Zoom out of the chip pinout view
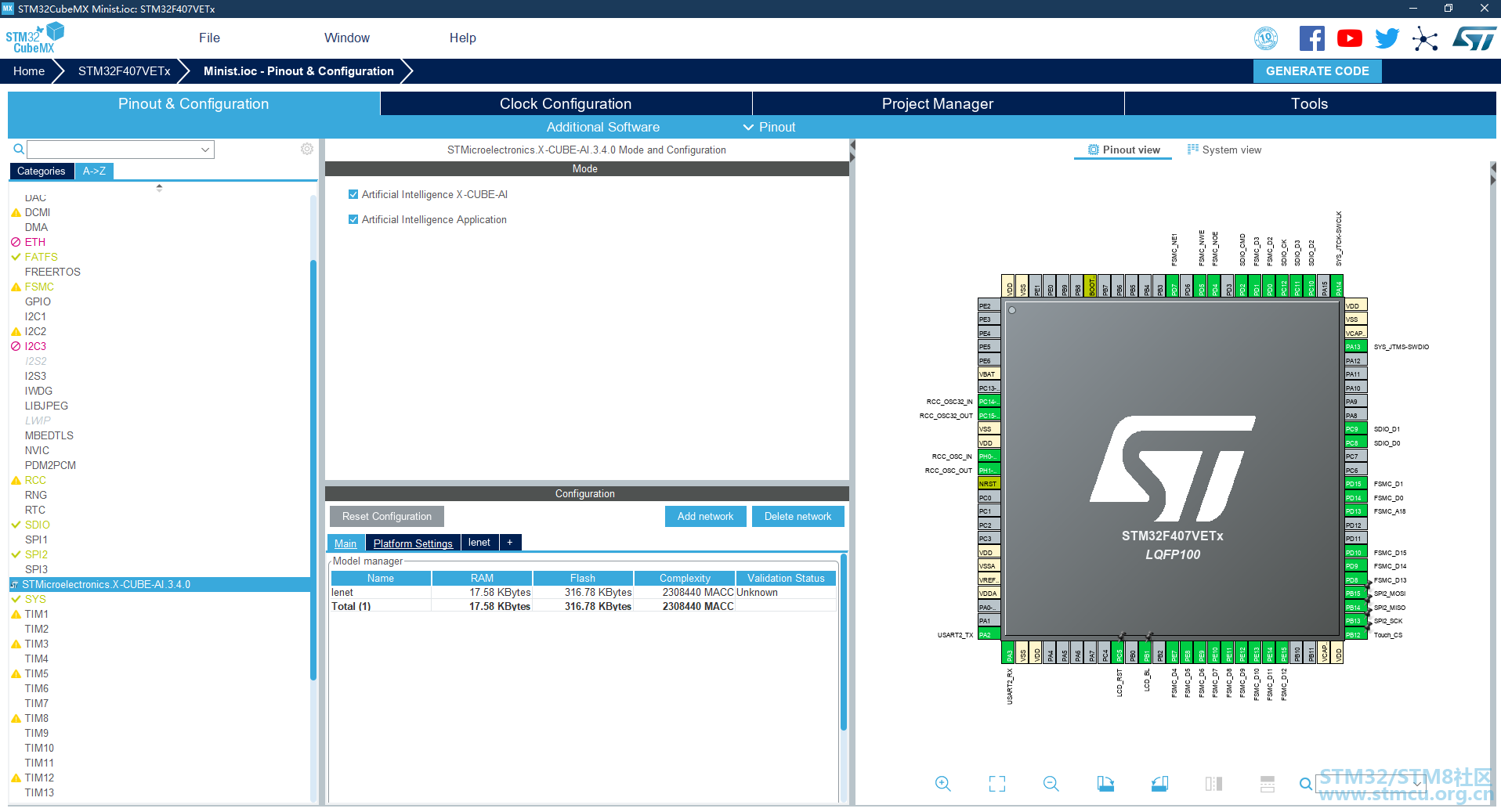1501x812 pixels. coord(1051,784)
